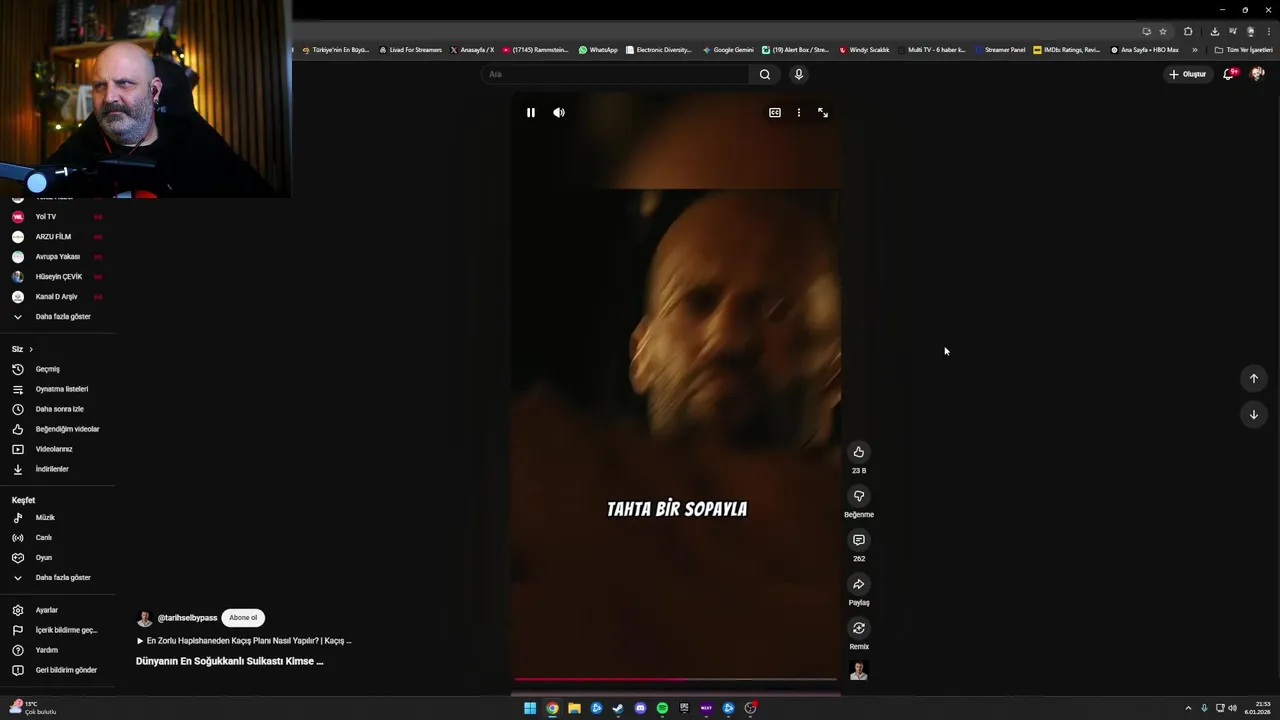Viewport: 1280px width, 720px height.
Task: Open Spotify from the taskbar
Action: (662, 708)
